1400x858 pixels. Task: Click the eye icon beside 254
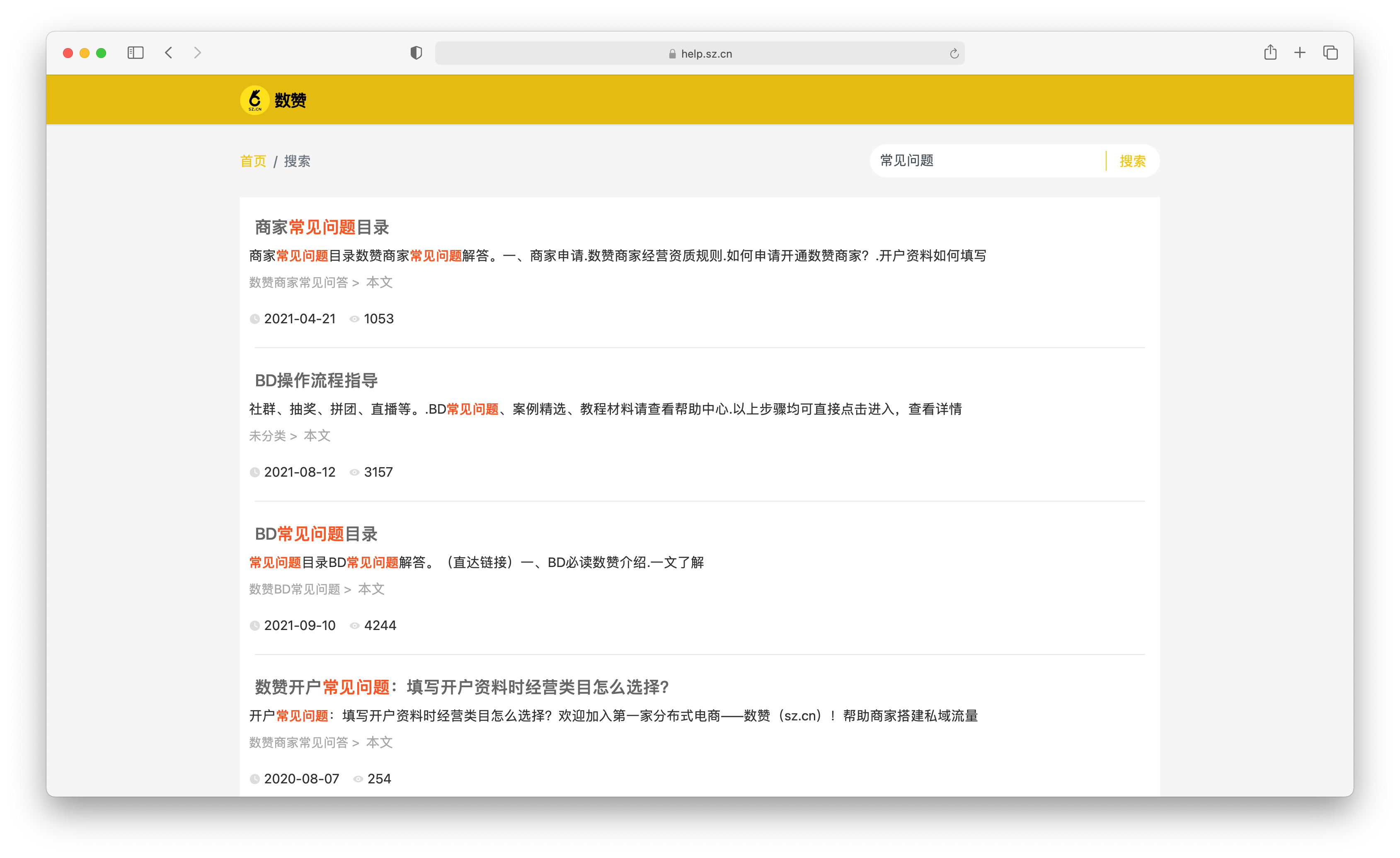point(358,780)
